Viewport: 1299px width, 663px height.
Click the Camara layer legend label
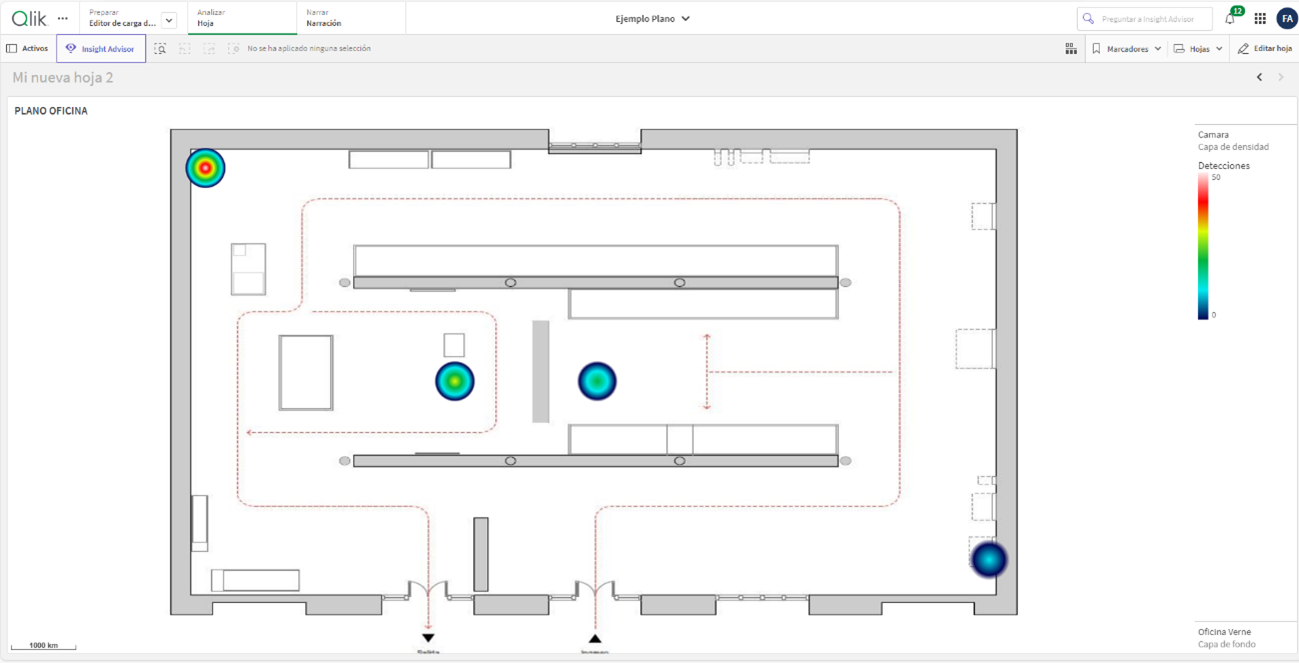1213,135
